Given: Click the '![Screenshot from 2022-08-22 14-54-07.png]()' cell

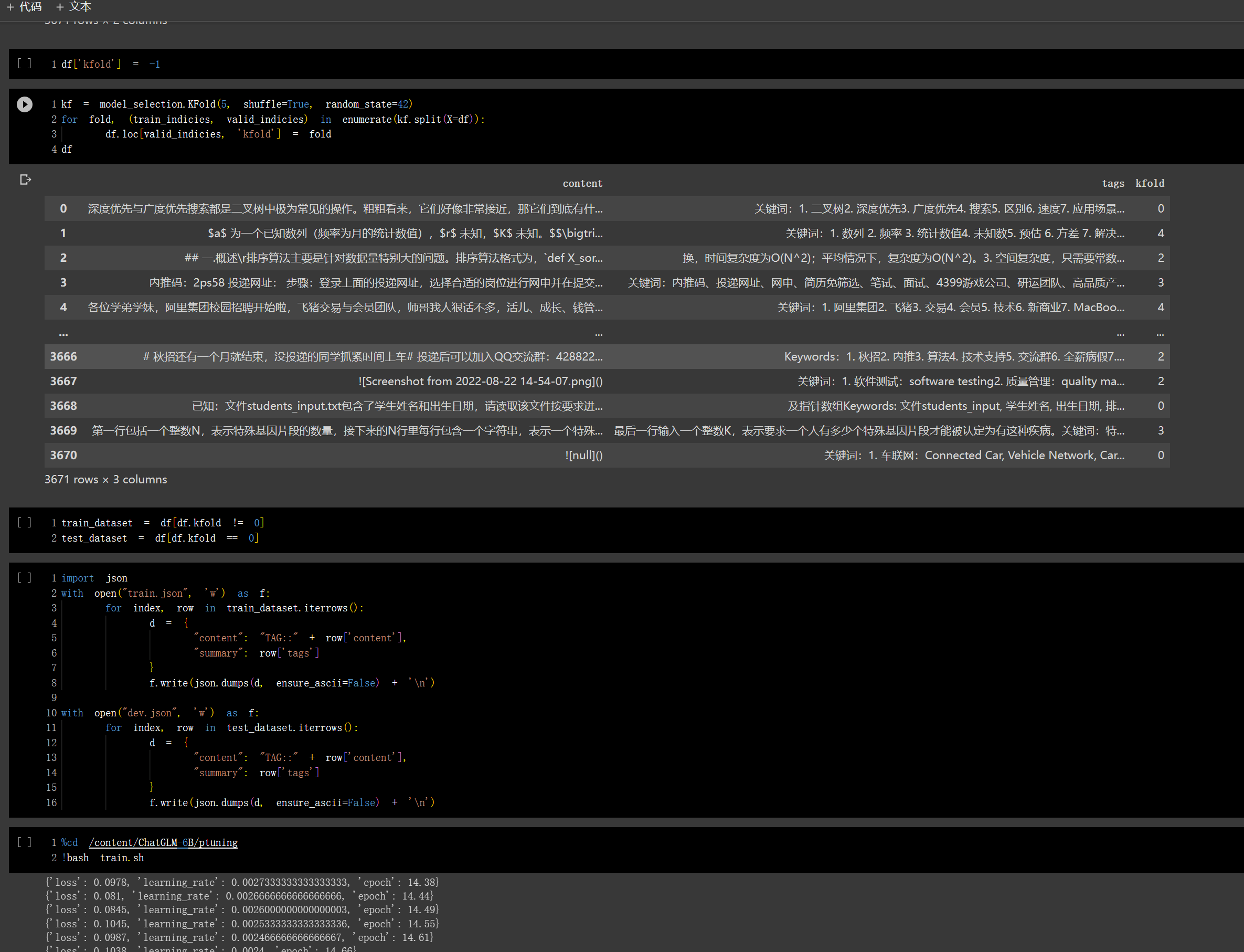Looking at the screenshot, I should (x=481, y=382).
